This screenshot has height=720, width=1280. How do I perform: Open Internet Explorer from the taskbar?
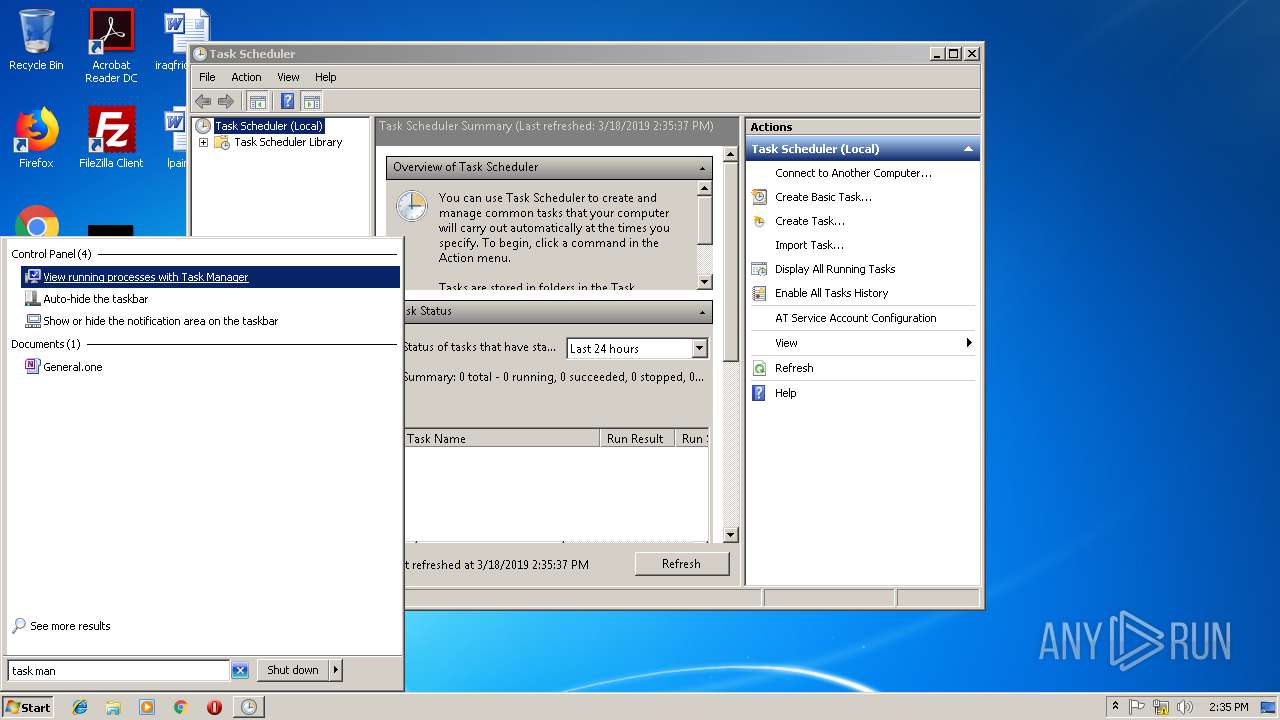pos(80,707)
